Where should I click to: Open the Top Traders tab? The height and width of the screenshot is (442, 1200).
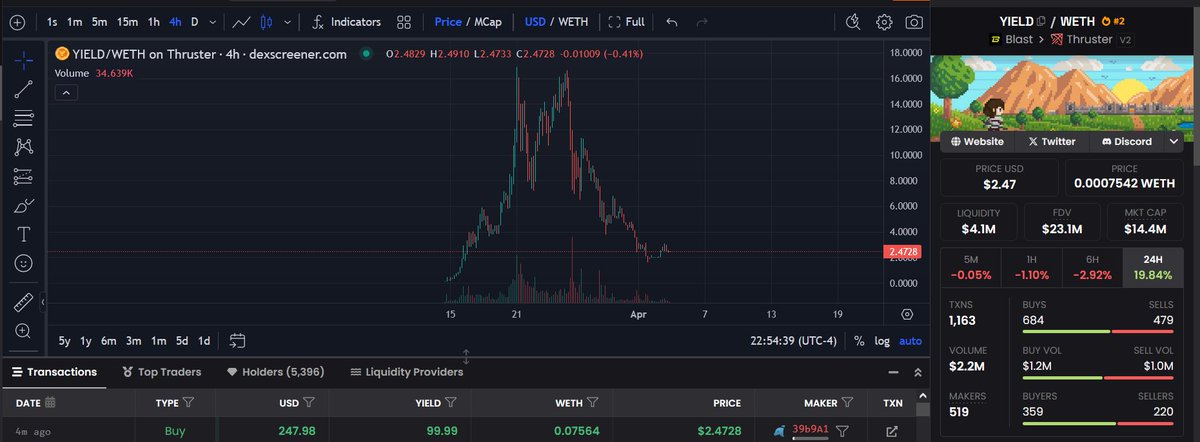coord(161,372)
